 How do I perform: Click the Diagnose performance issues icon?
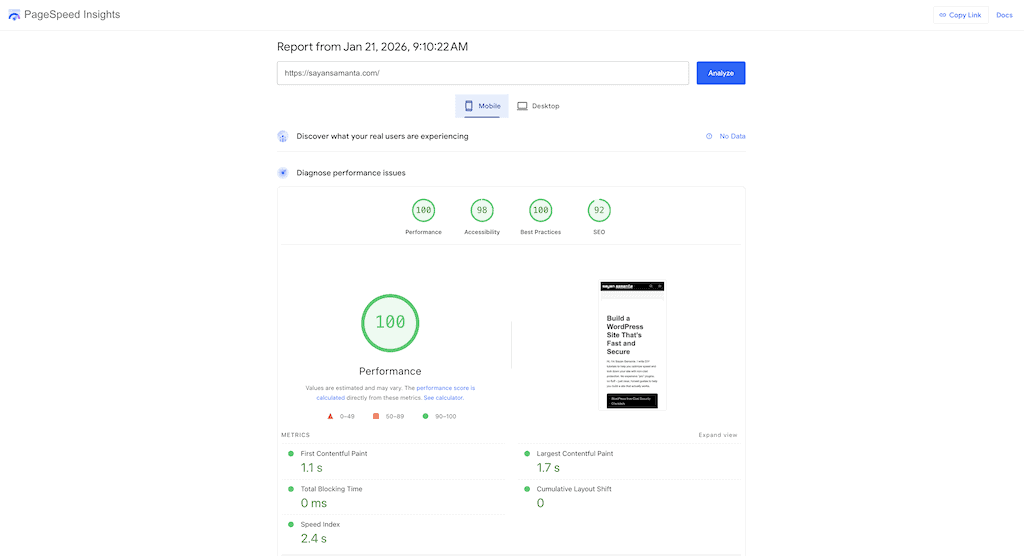[283, 173]
